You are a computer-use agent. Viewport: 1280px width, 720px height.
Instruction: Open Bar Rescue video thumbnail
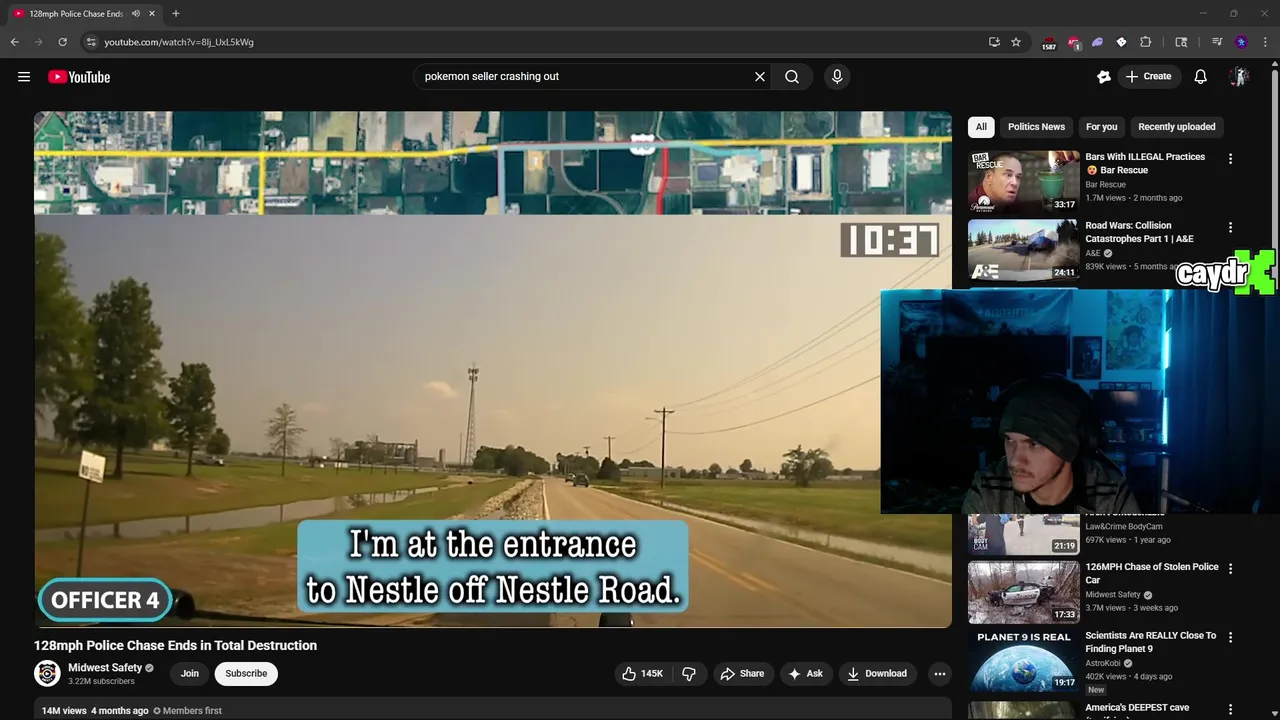coord(1023,182)
